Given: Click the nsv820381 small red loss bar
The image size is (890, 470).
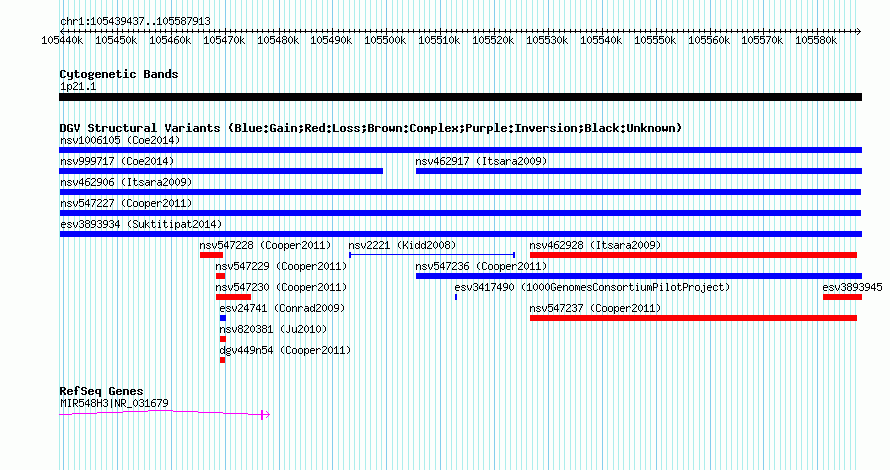Looking at the screenshot, I should (x=222, y=339).
